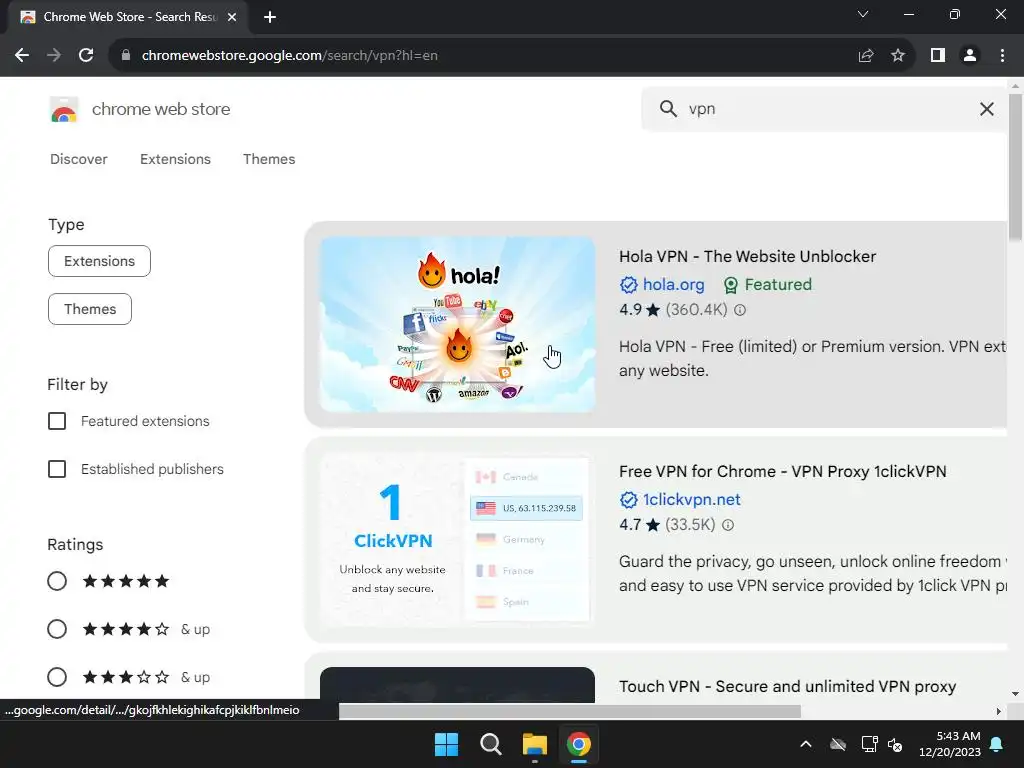Click the horizontal page scrollbar thumb
1024x768 pixels.
tap(569, 711)
